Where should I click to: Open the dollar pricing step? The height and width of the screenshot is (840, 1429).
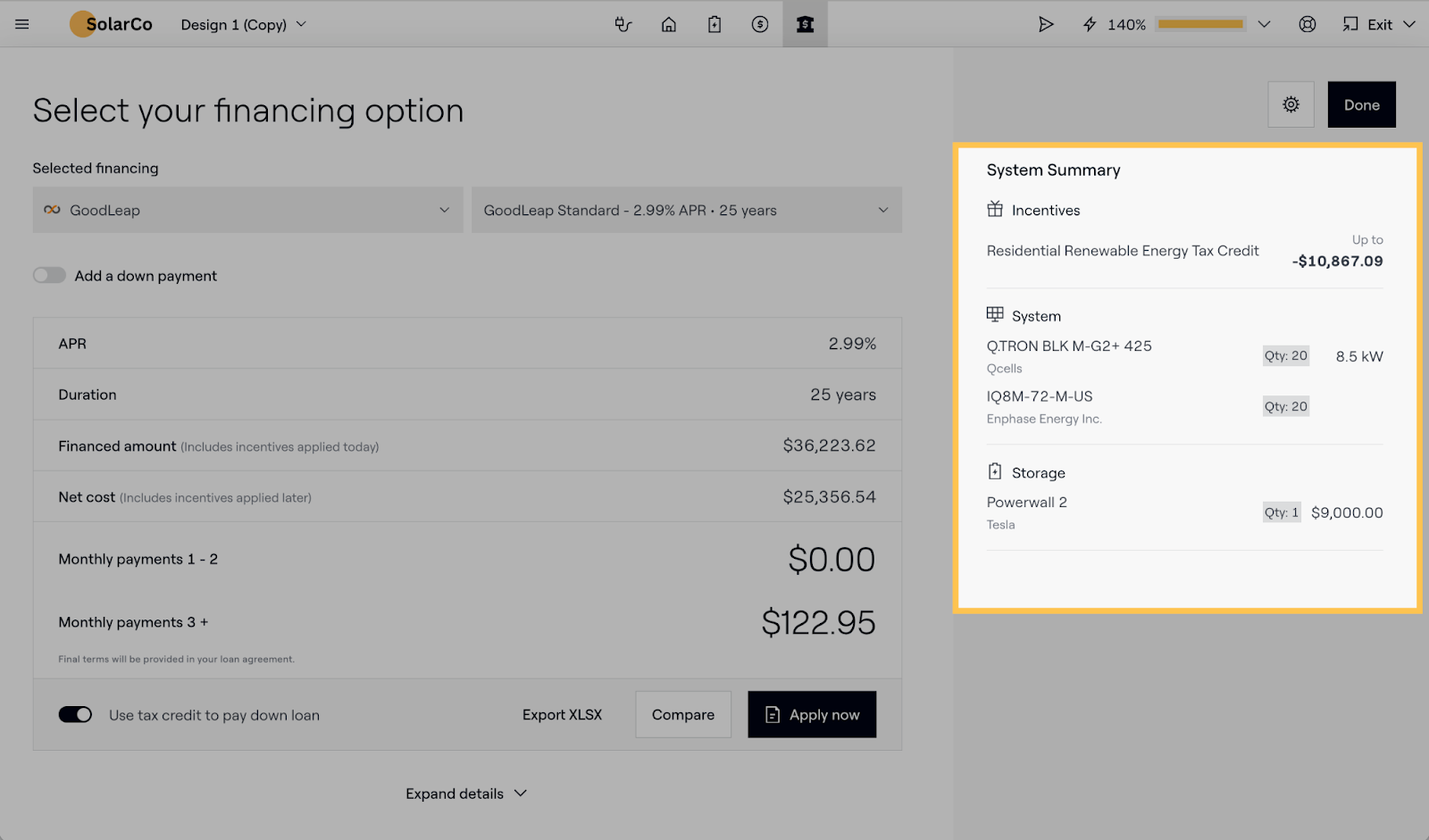pyautogui.click(x=760, y=24)
